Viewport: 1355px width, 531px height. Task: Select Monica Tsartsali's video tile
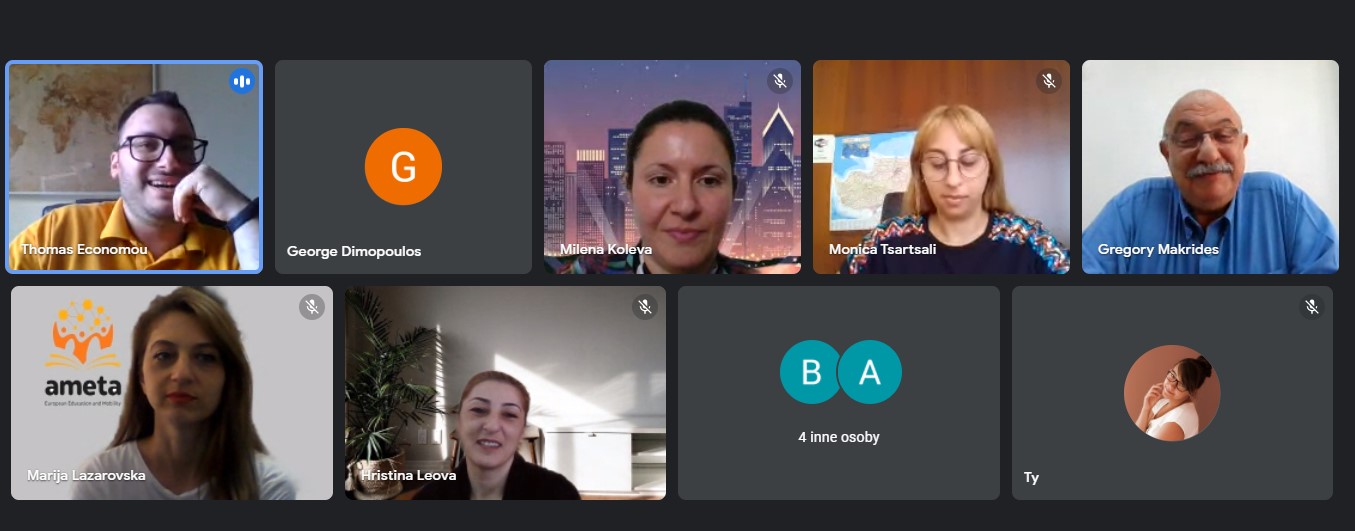click(x=941, y=167)
